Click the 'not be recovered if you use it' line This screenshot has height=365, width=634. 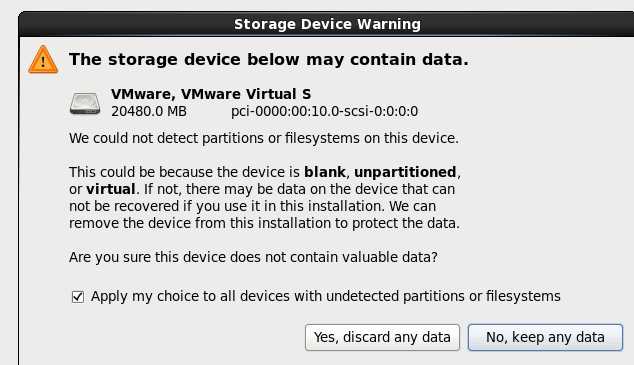252,206
